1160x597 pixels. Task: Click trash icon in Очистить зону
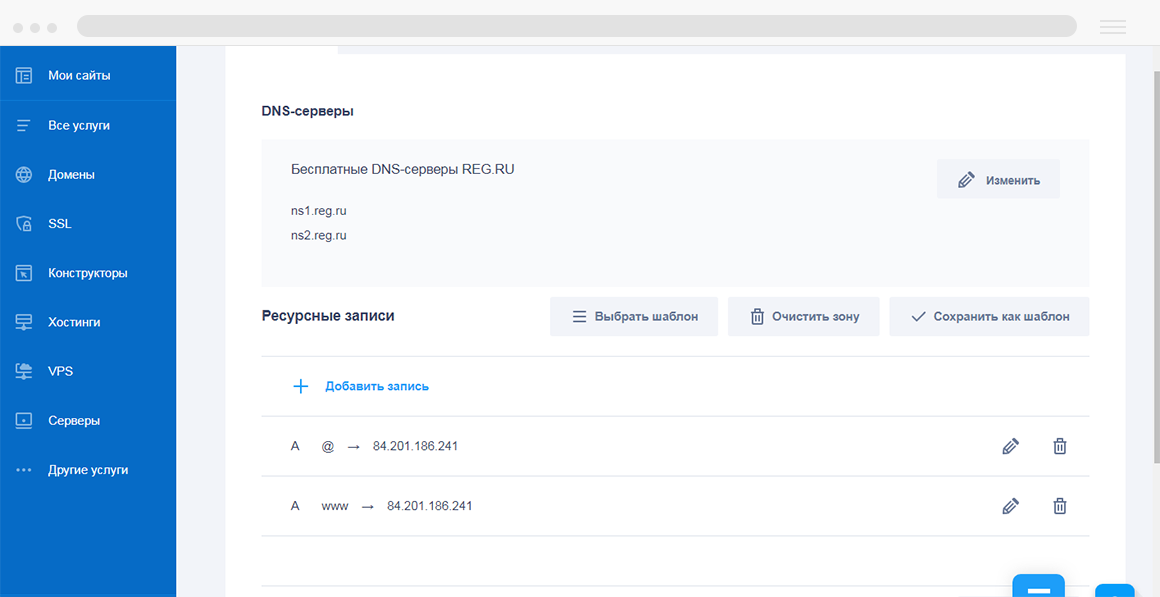click(x=757, y=317)
